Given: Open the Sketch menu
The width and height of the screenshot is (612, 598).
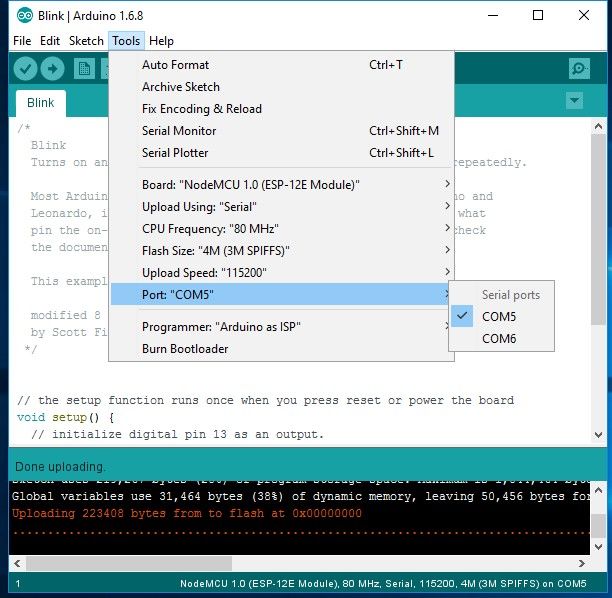Looking at the screenshot, I should (86, 41).
